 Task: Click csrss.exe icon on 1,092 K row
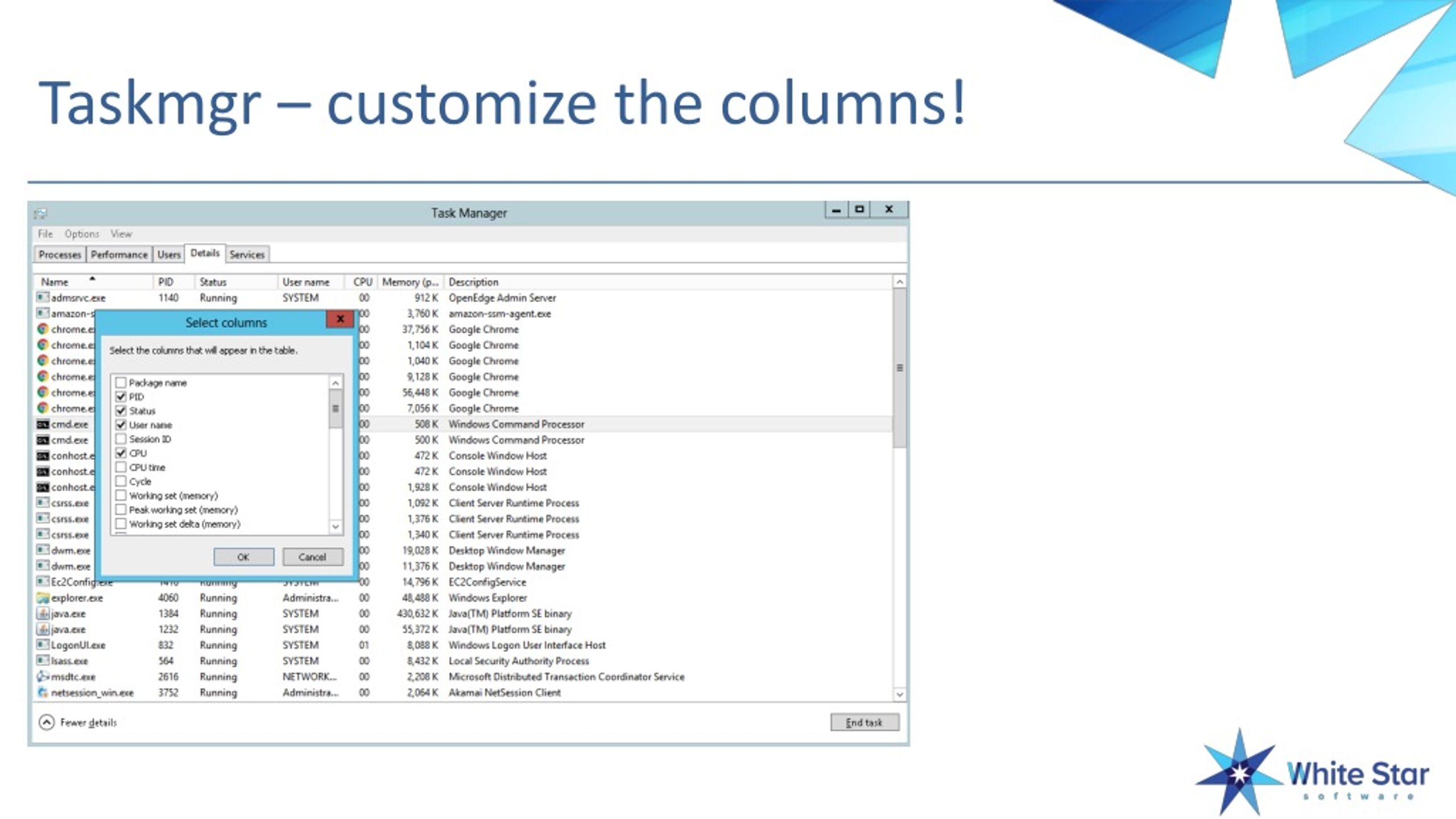click(43, 503)
